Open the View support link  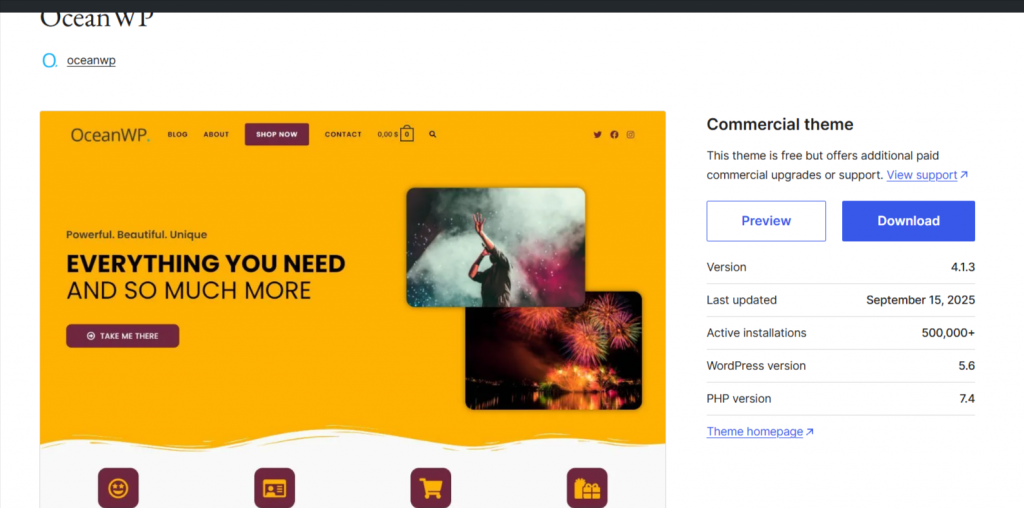coord(927,175)
